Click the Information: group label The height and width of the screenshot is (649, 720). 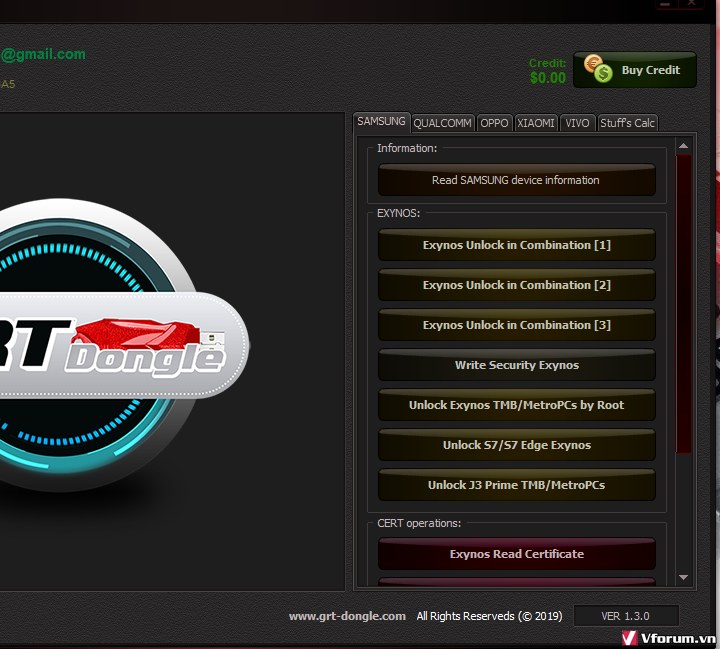(x=407, y=148)
